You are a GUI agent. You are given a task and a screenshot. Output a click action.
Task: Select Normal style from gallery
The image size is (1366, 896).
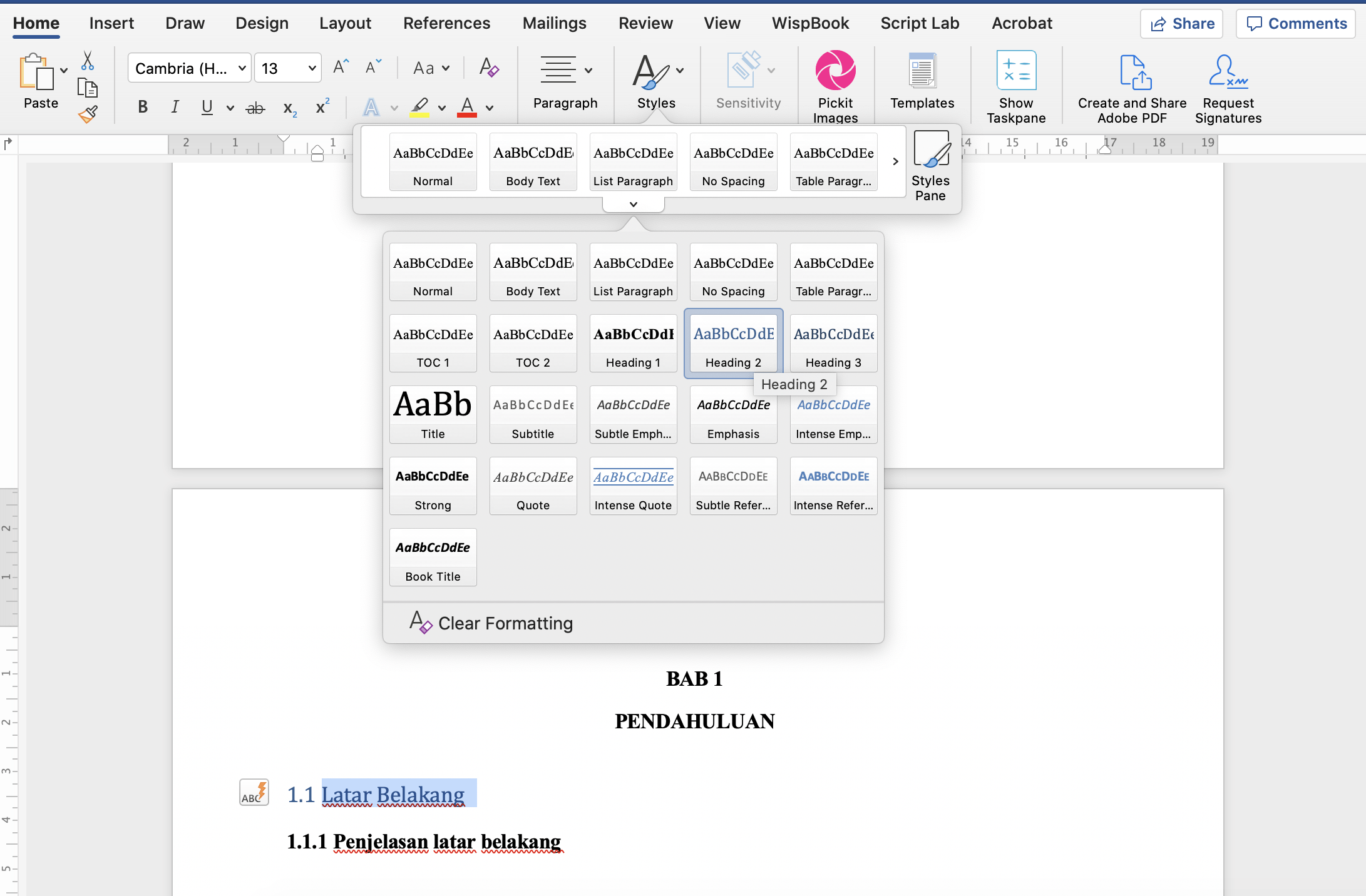click(433, 275)
